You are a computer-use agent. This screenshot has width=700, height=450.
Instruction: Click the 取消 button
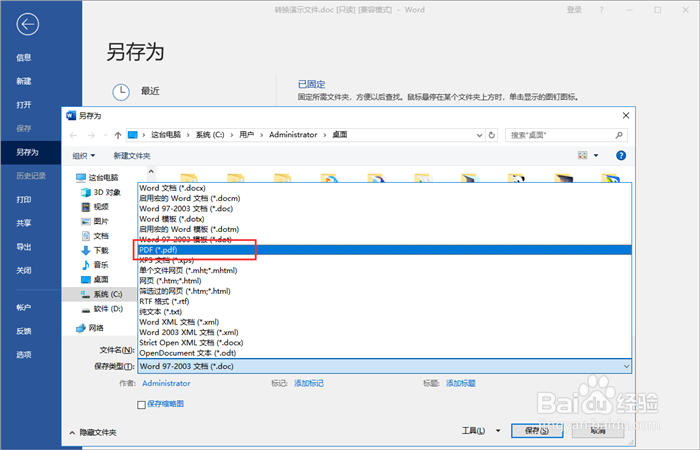(597, 431)
